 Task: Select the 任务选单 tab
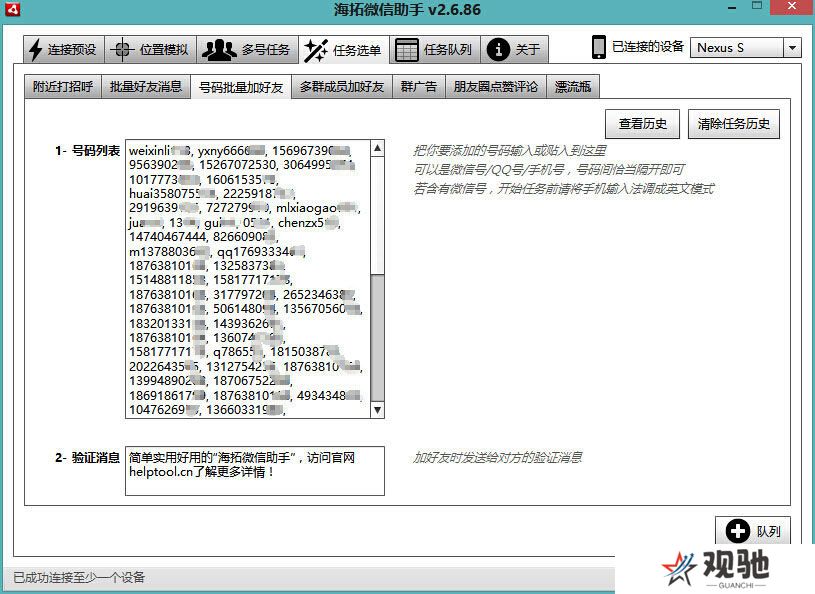(344, 50)
